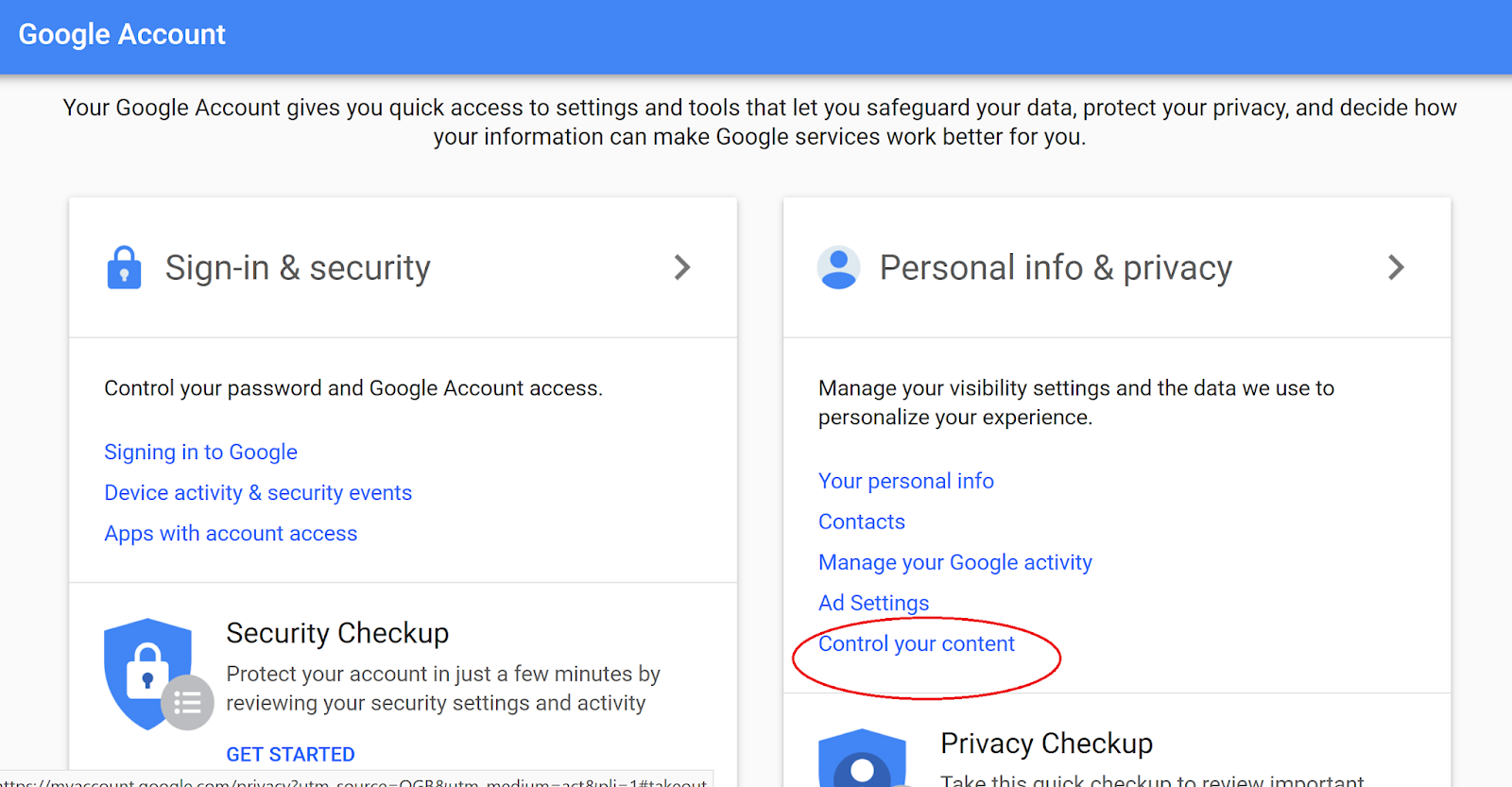Click the Sign-in & security heading
The height and width of the screenshot is (787, 1512).
pyautogui.click(x=298, y=268)
